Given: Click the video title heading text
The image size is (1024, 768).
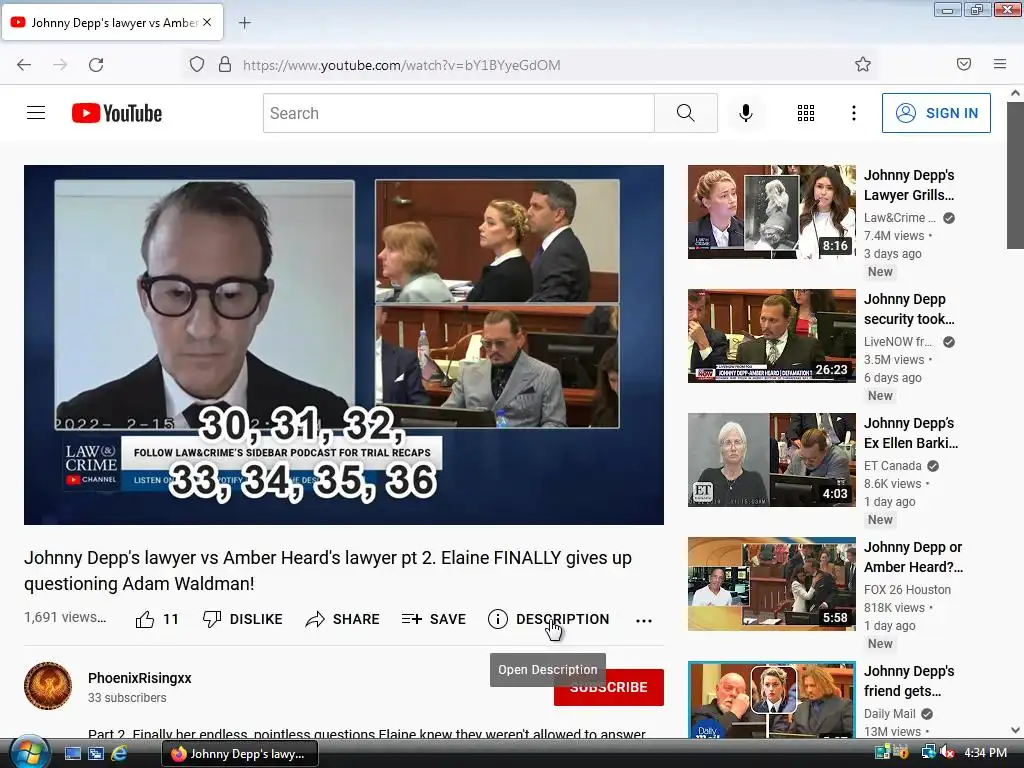Looking at the screenshot, I should point(328,571).
